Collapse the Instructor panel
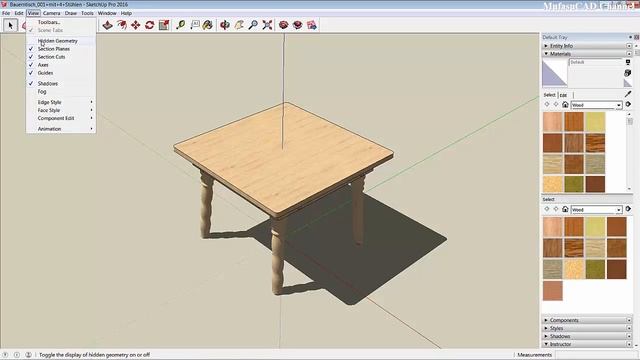Screen dimensions: 640x360 coord(587,344)
